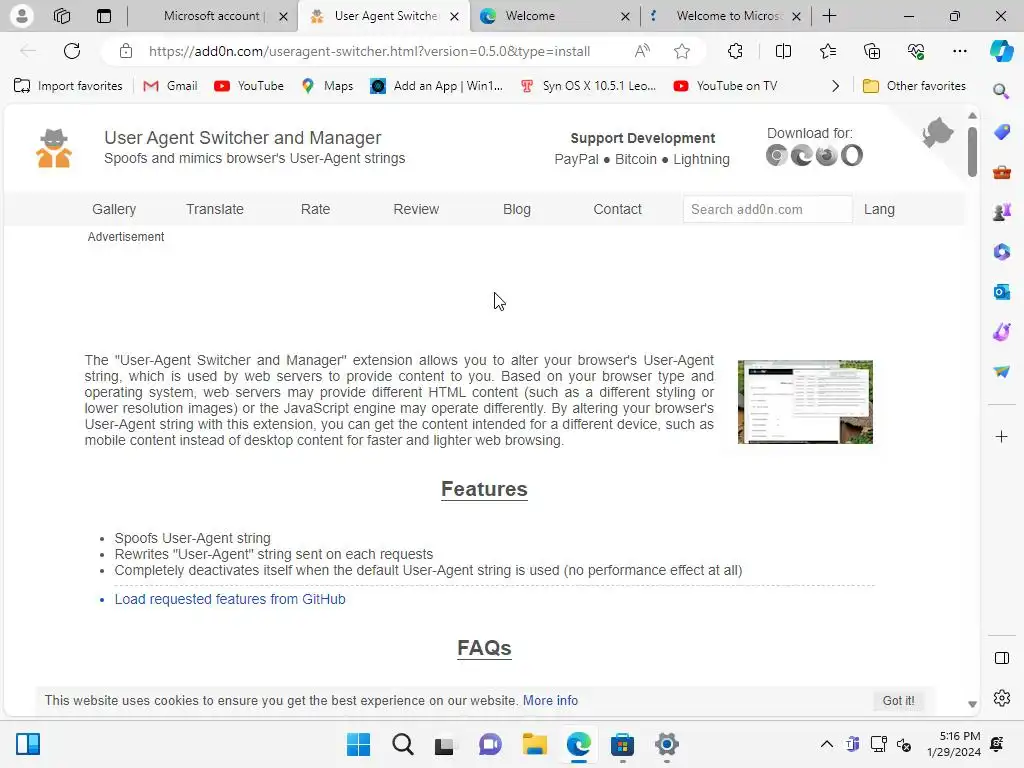Open the Favorites list icon

827,51
